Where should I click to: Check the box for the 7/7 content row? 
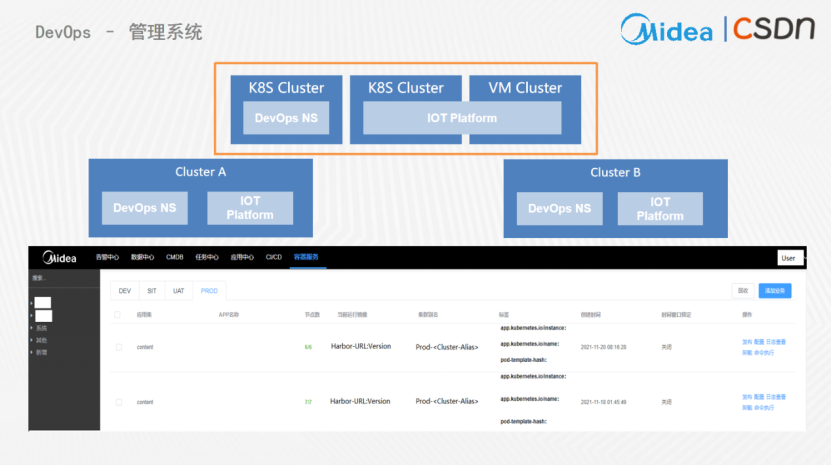tap(119, 402)
